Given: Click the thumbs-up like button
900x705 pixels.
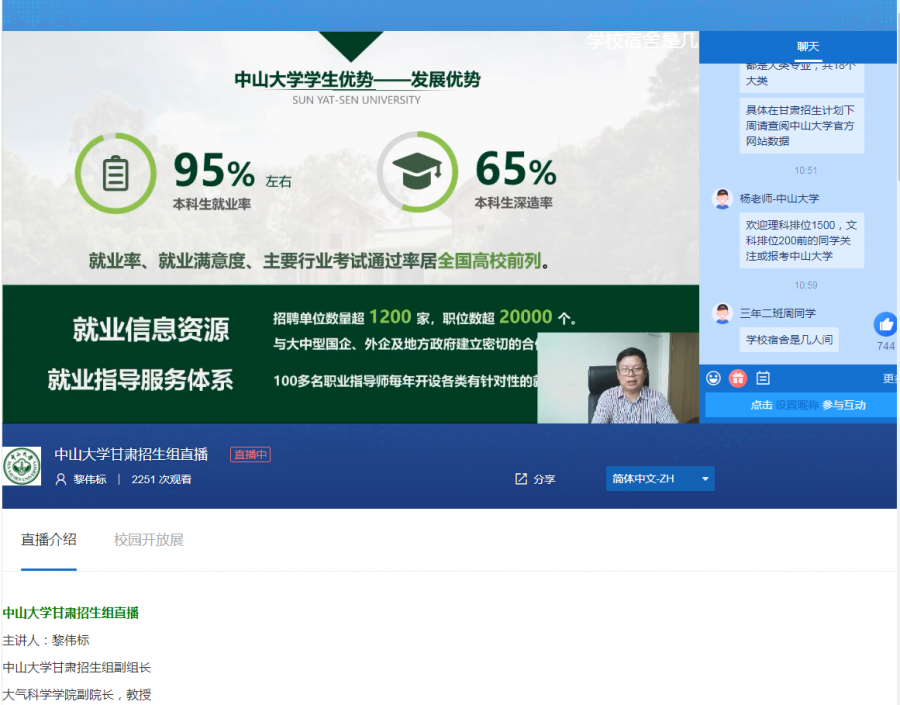Looking at the screenshot, I should [x=885, y=324].
